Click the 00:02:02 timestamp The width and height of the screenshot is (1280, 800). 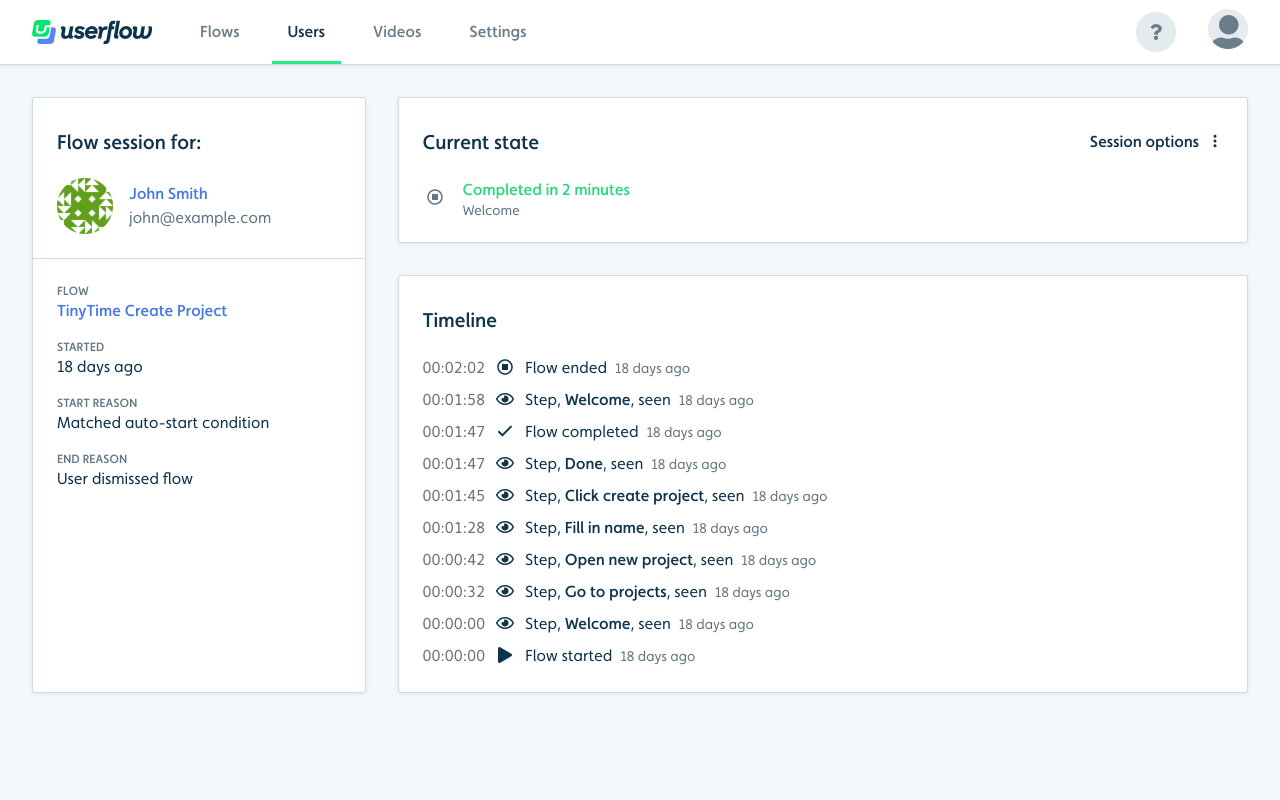coord(454,367)
